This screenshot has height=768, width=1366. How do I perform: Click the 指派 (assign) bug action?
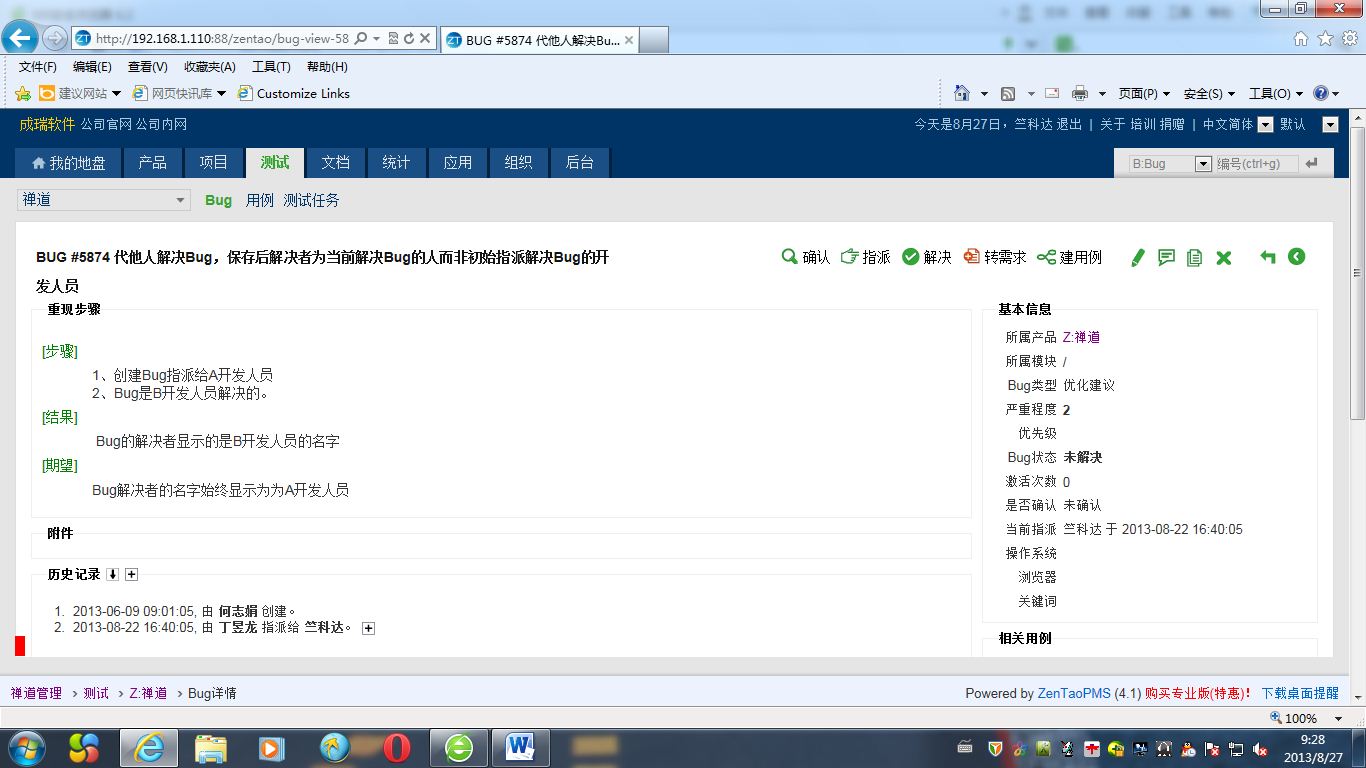tap(866, 257)
